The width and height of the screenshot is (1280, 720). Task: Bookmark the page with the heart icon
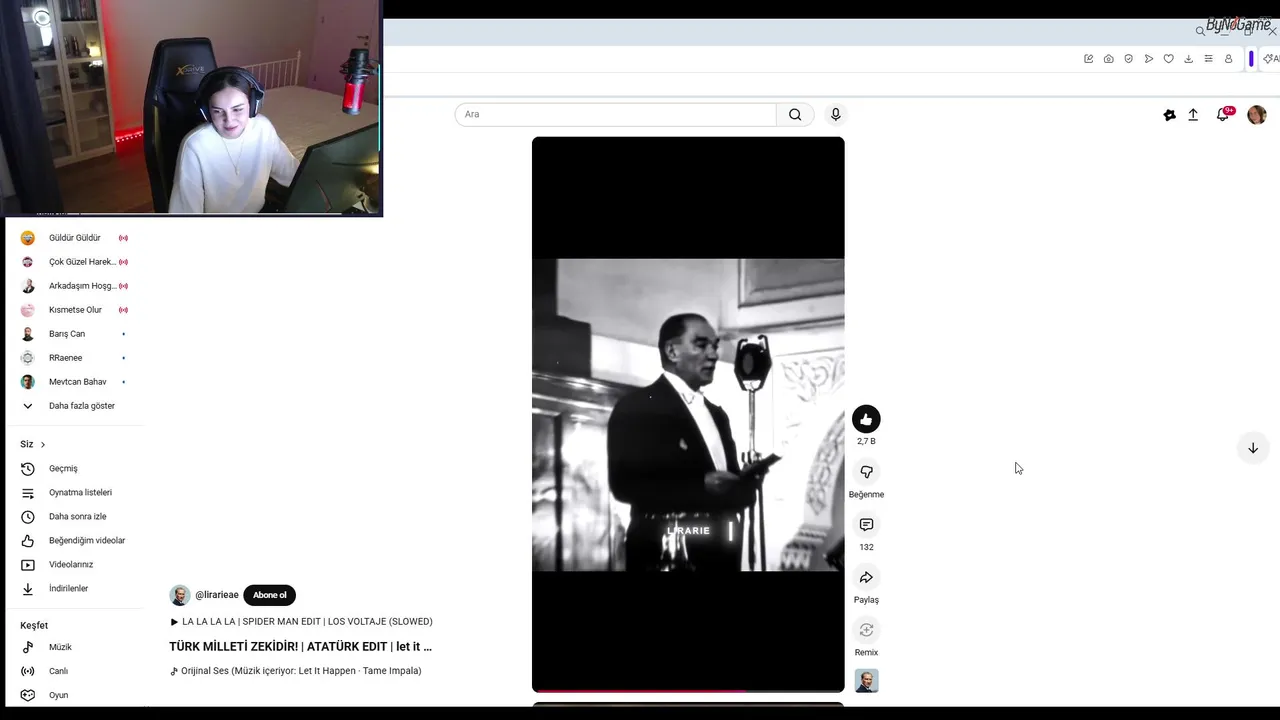tap(1168, 59)
